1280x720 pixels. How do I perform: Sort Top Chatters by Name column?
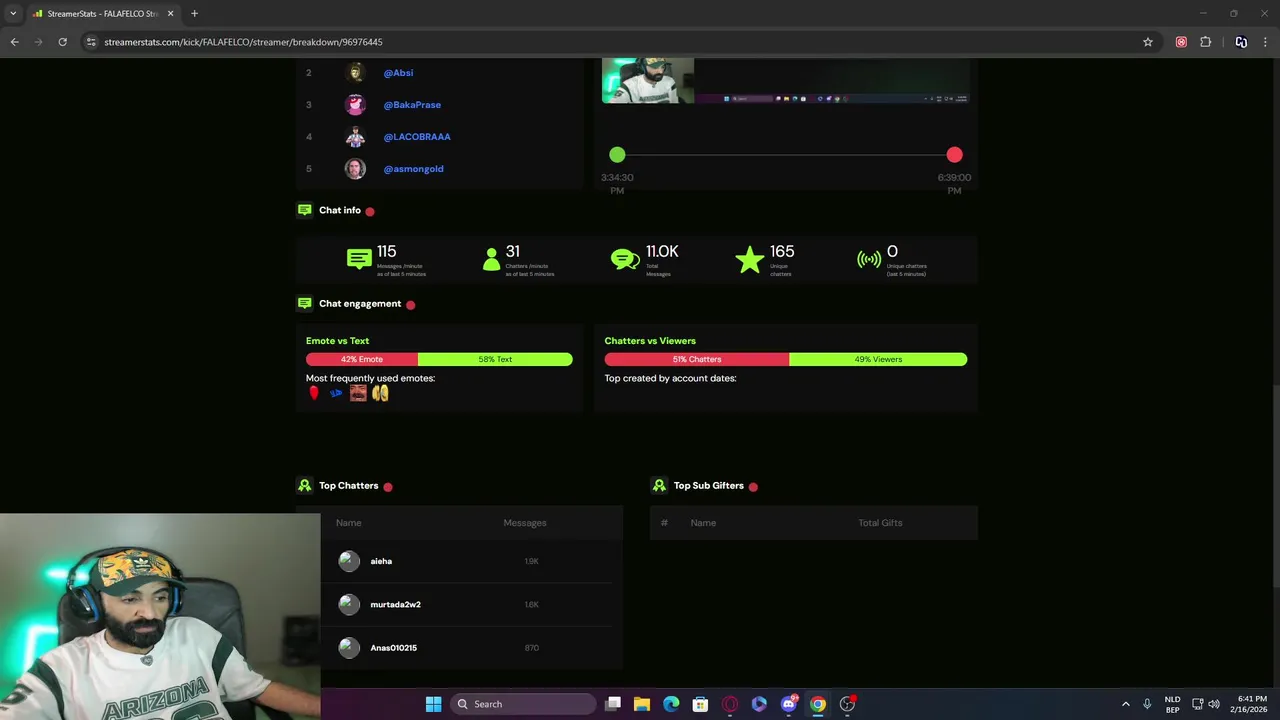(x=348, y=522)
